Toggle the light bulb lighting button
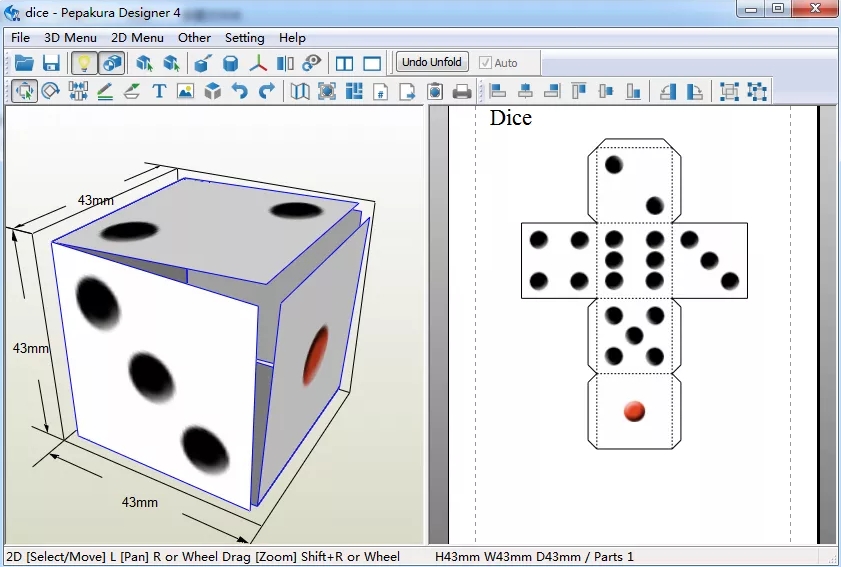 [x=84, y=63]
